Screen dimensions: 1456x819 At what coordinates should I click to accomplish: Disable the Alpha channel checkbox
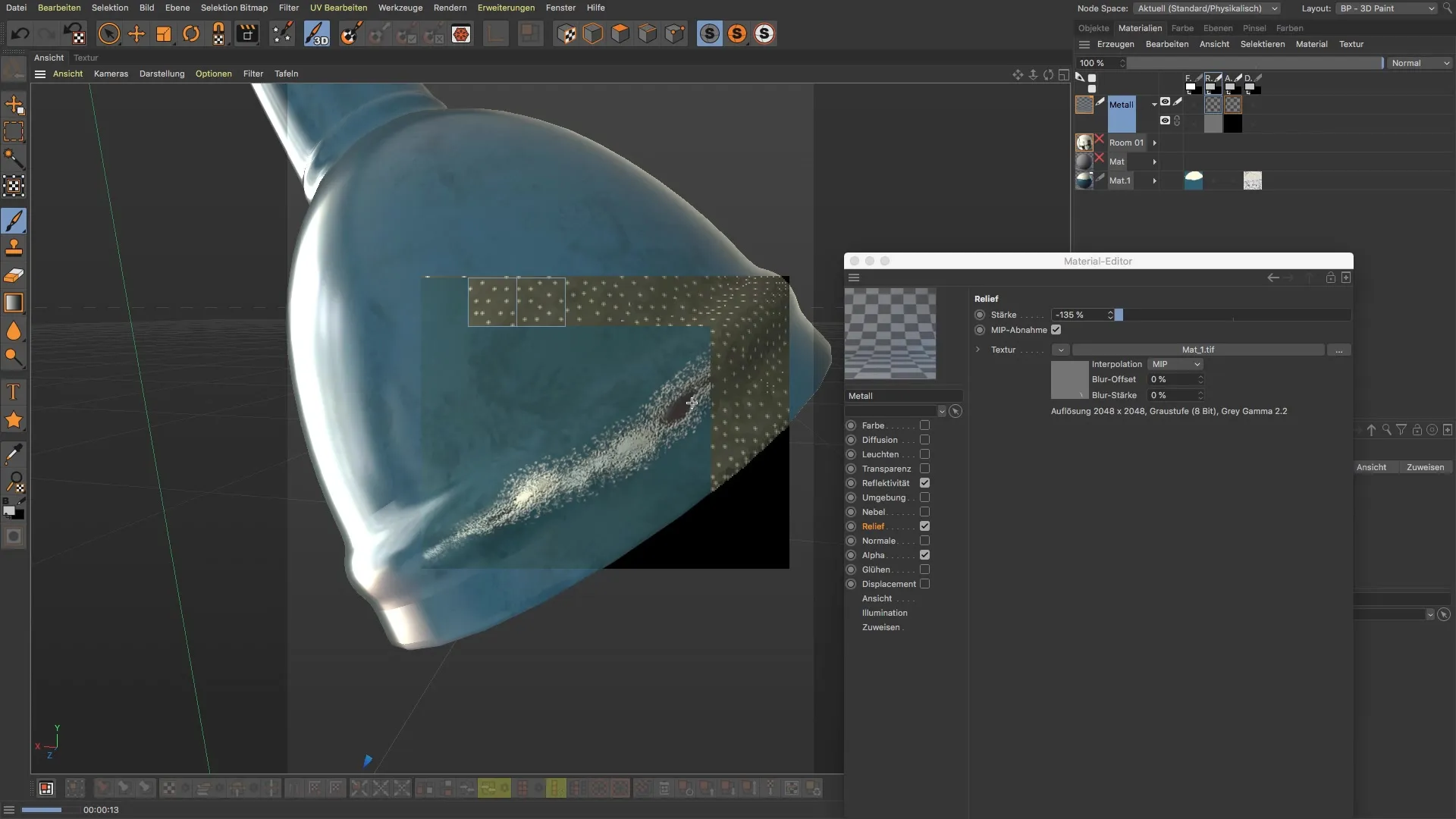pyautogui.click(x=924, y=555)
